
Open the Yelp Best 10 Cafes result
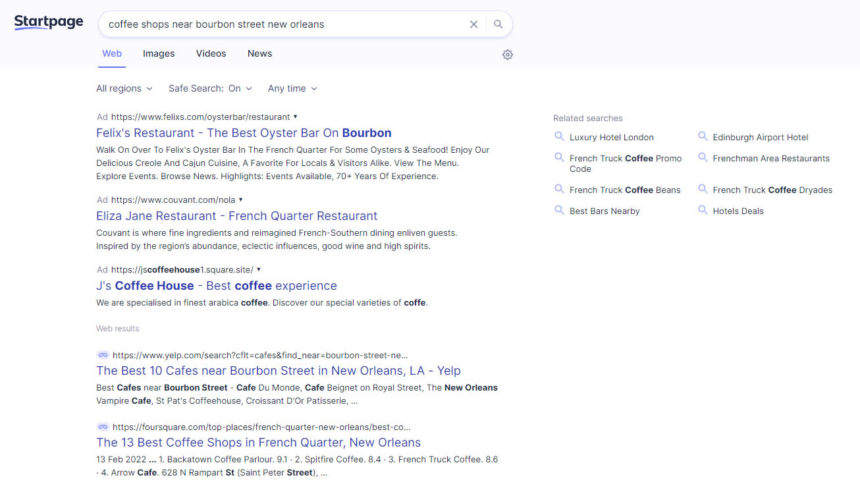(278, 371)
